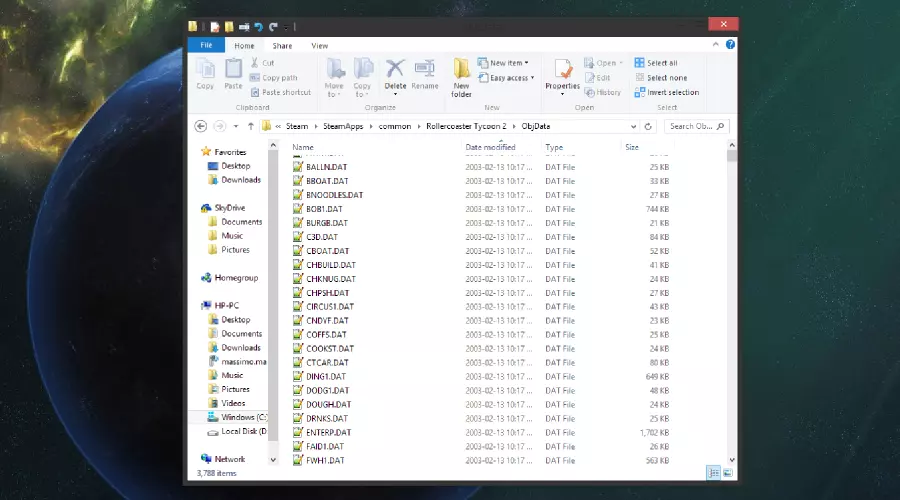Open the File menu

click(206, 45)
